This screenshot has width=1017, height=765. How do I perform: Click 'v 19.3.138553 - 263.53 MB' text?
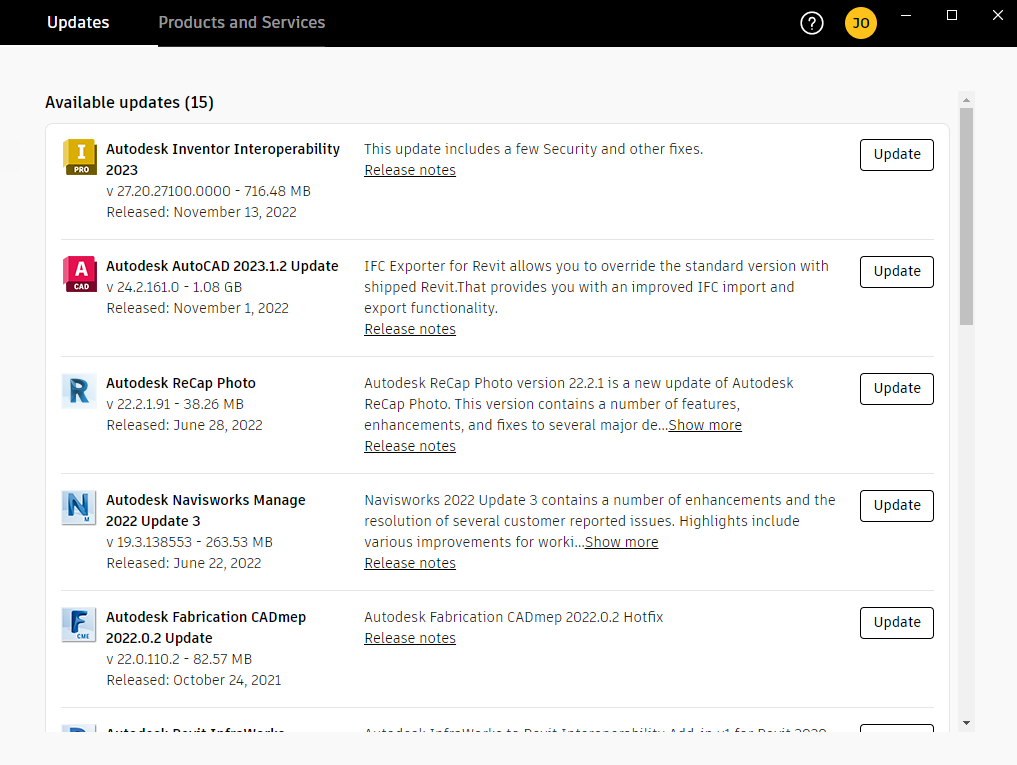click(190, 542)
